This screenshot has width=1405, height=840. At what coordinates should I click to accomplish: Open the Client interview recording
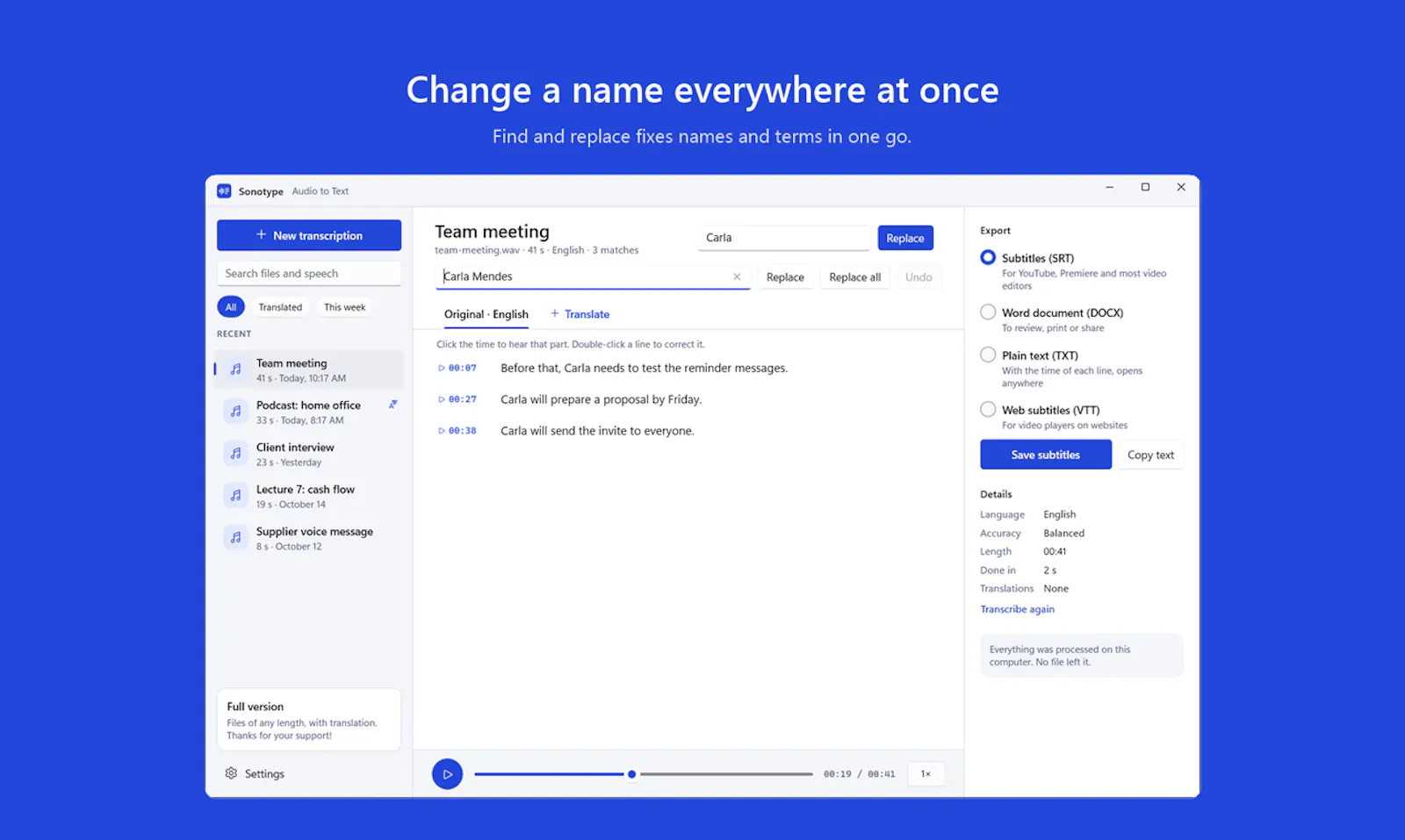click(309, 454)
